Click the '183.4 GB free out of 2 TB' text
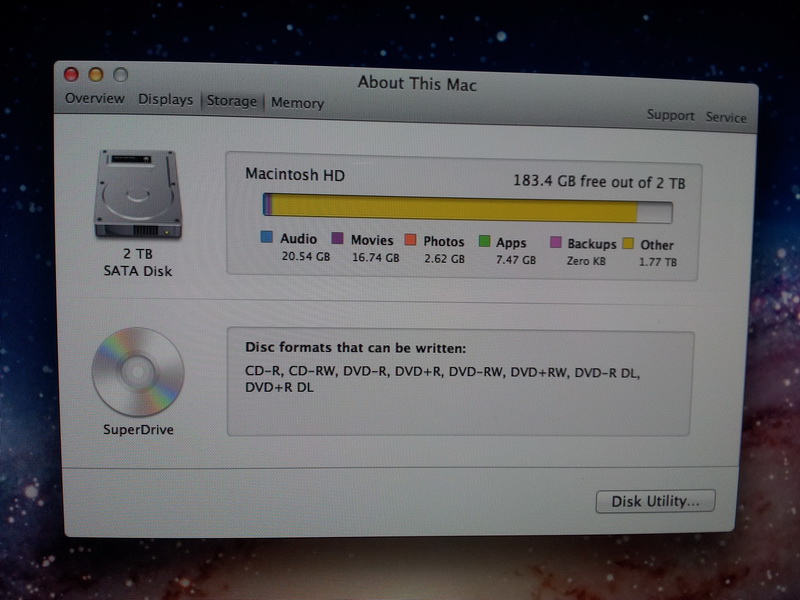Image resolution: width=800 pixels, height=600 pixels. 599,182
